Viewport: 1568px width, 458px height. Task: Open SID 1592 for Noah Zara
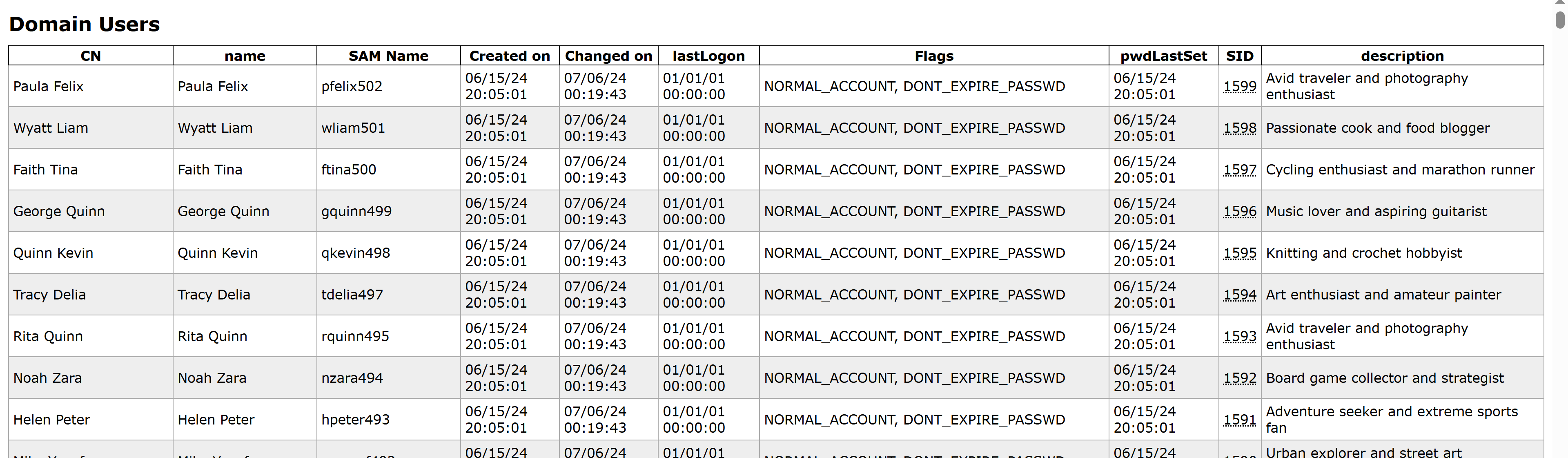click(x=1239, y=378)
